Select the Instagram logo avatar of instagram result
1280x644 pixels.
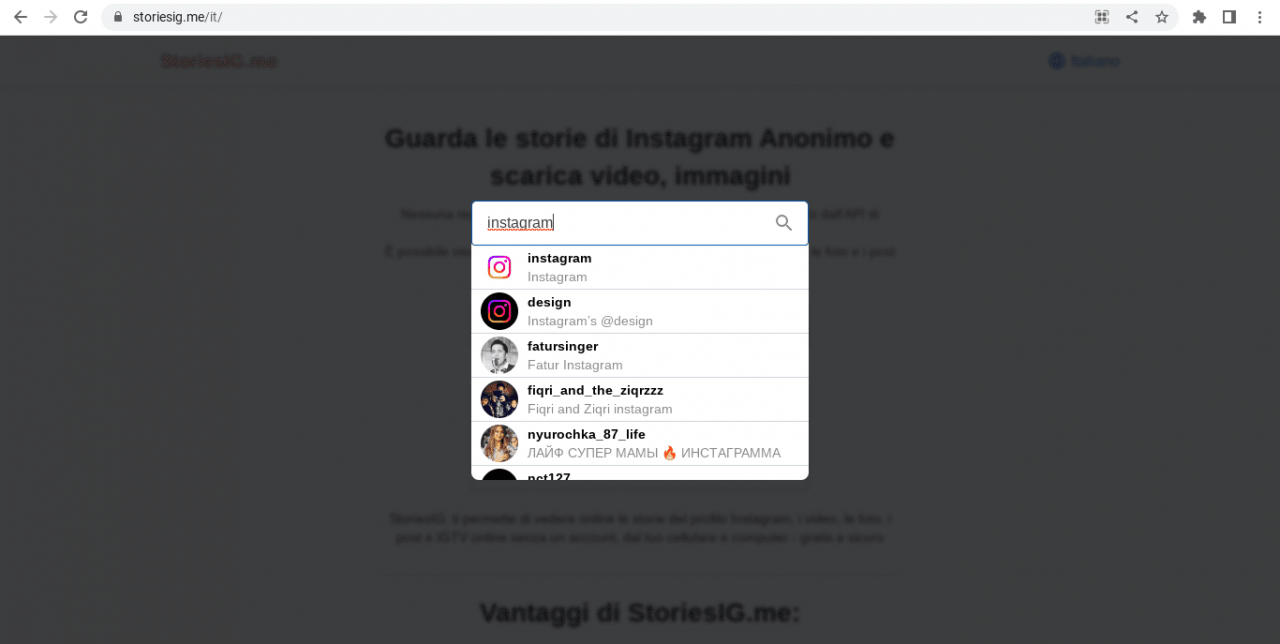point(499,267)
